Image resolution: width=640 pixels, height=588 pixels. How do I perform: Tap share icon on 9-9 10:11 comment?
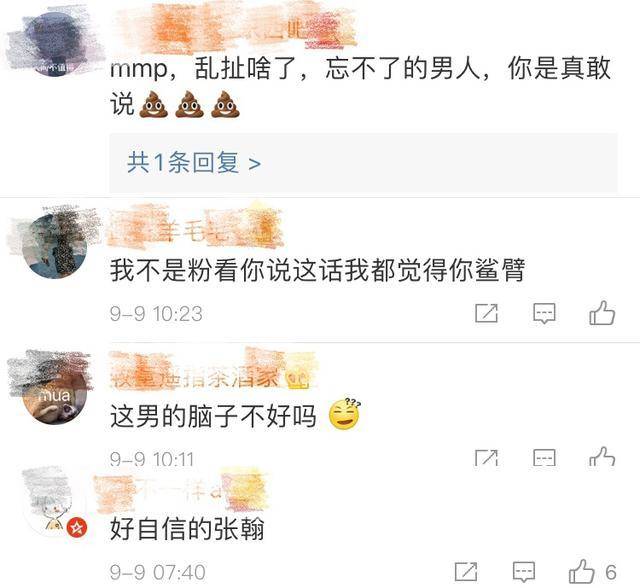coord(487,458)
